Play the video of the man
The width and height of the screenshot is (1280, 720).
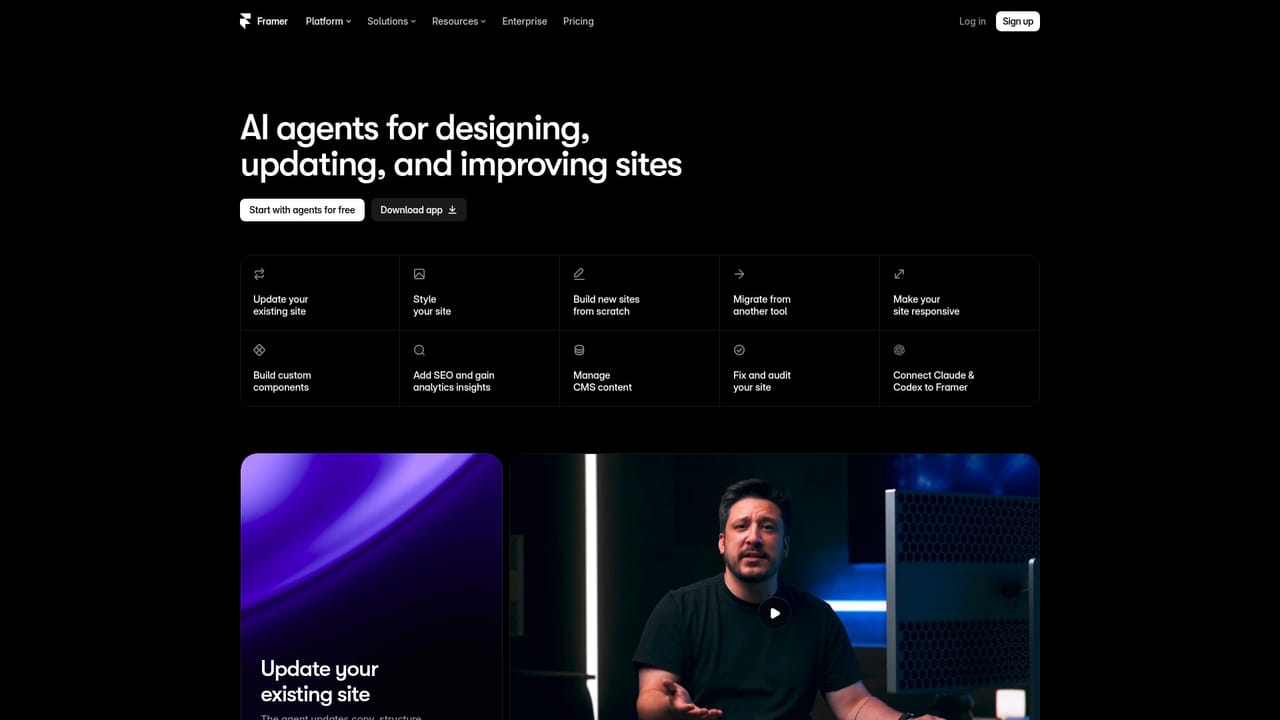pyautogui.click(x=774, y=613)
